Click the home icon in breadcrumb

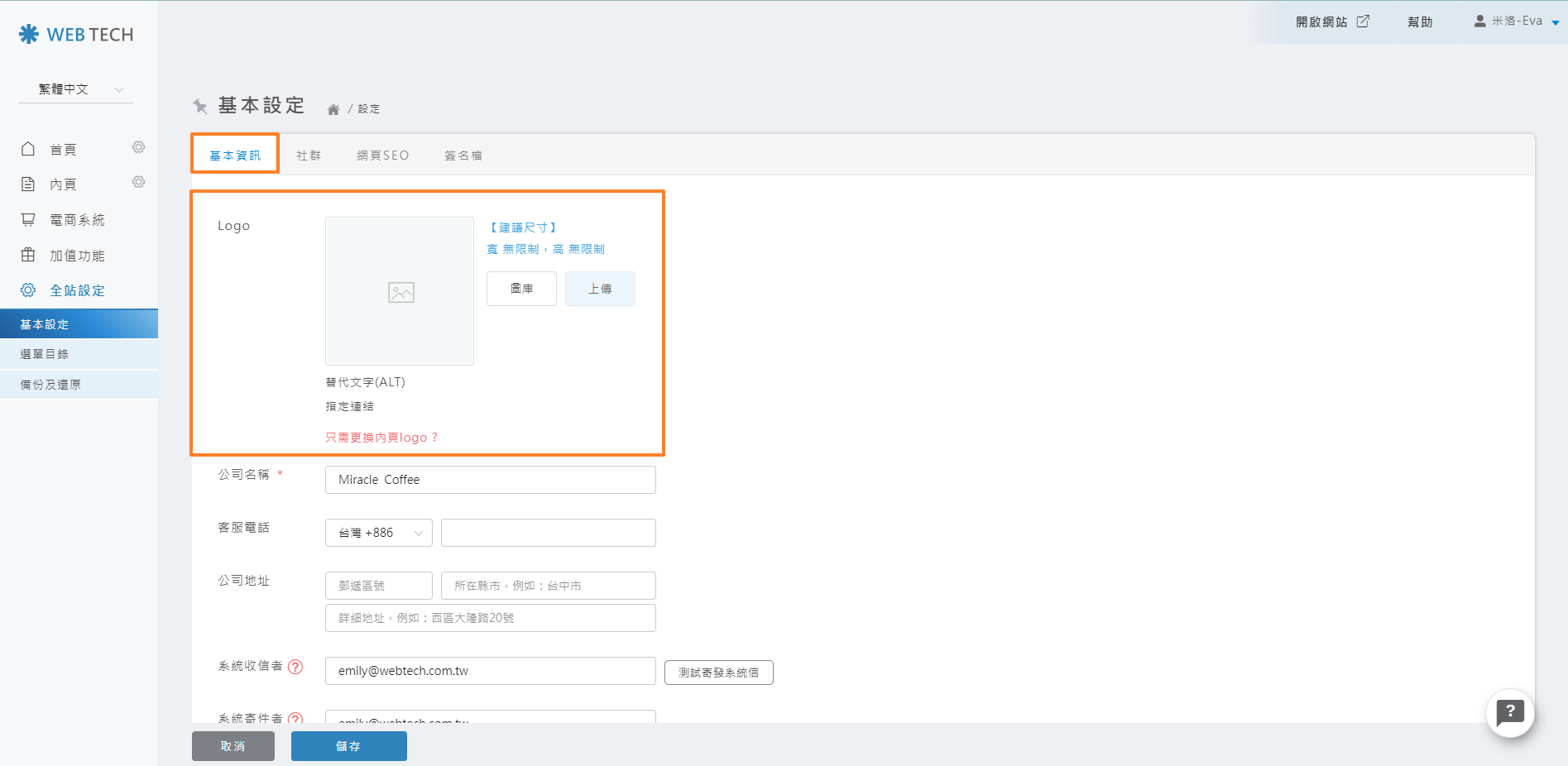[x=333, y=109]
